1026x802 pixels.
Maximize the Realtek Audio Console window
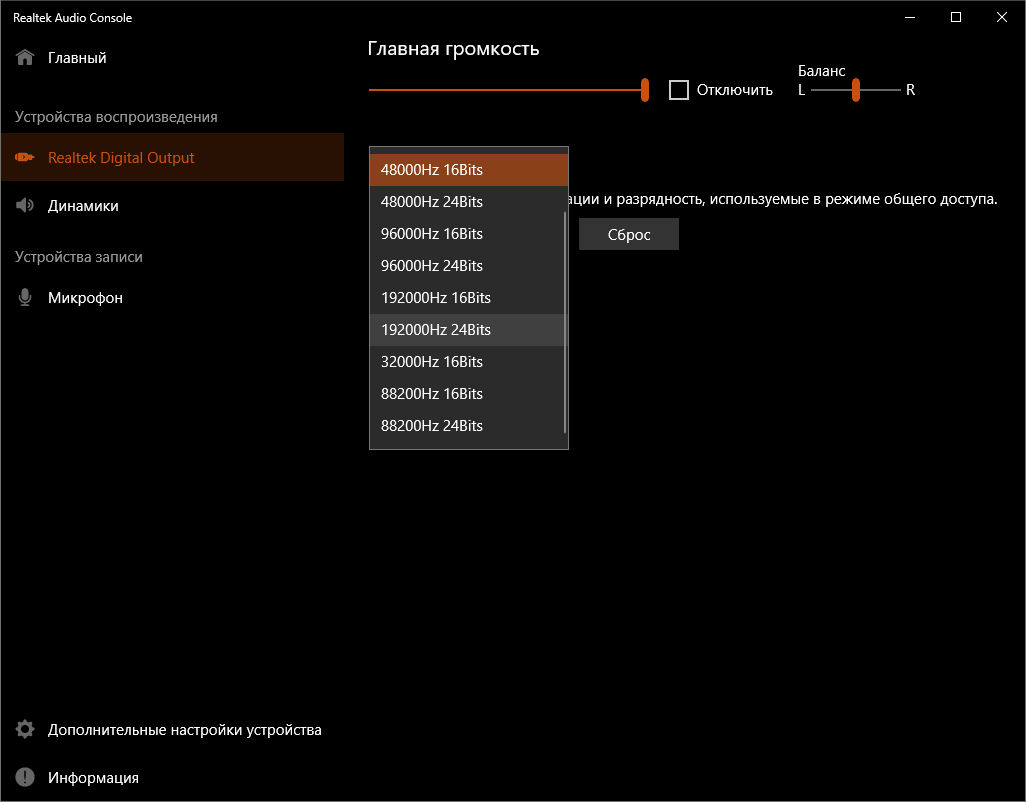point(955,18)
